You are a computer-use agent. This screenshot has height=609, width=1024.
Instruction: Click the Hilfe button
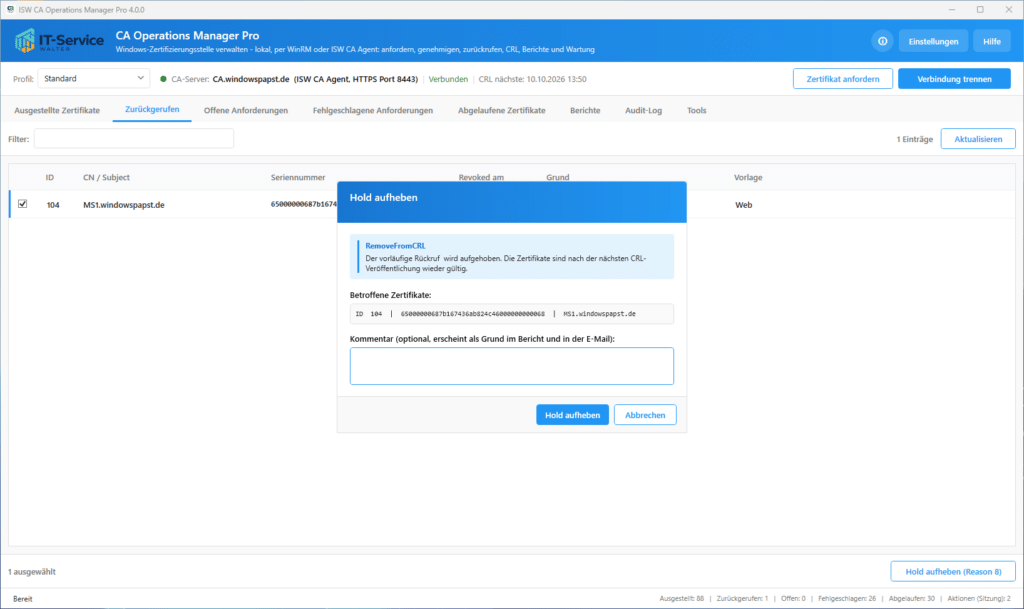tap(991, 41)
